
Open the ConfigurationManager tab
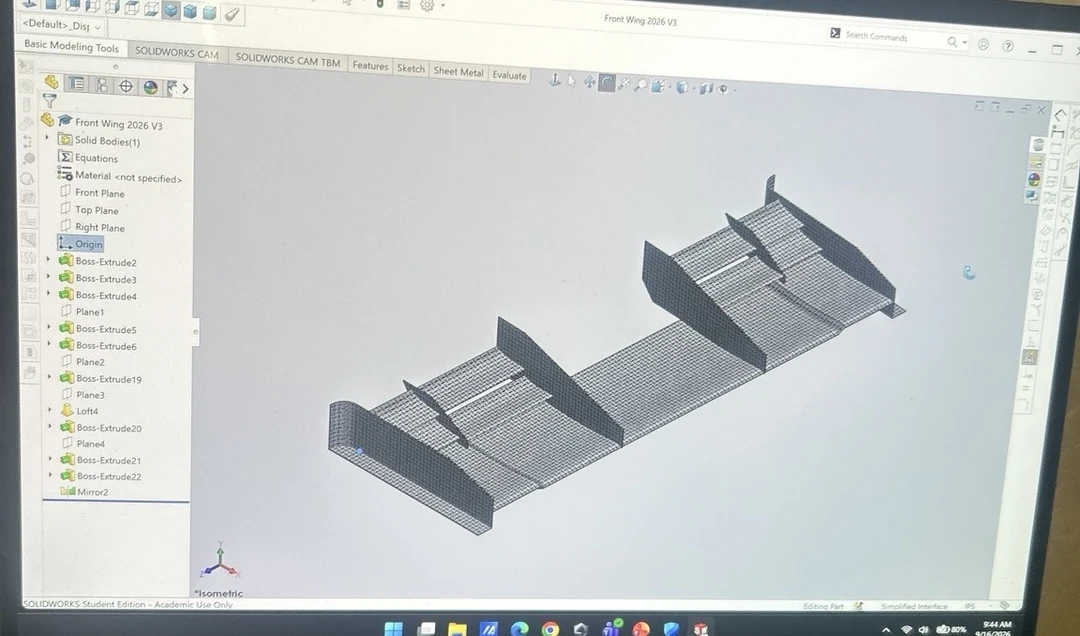click(x=102, y=85)
